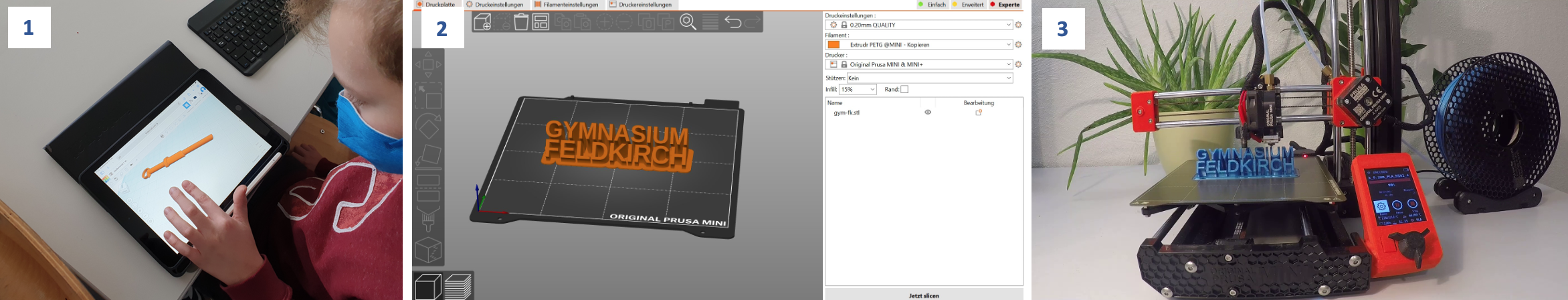Undo the last action
1568x300 pixels.
pyautogui.click(x=733, y=22)
